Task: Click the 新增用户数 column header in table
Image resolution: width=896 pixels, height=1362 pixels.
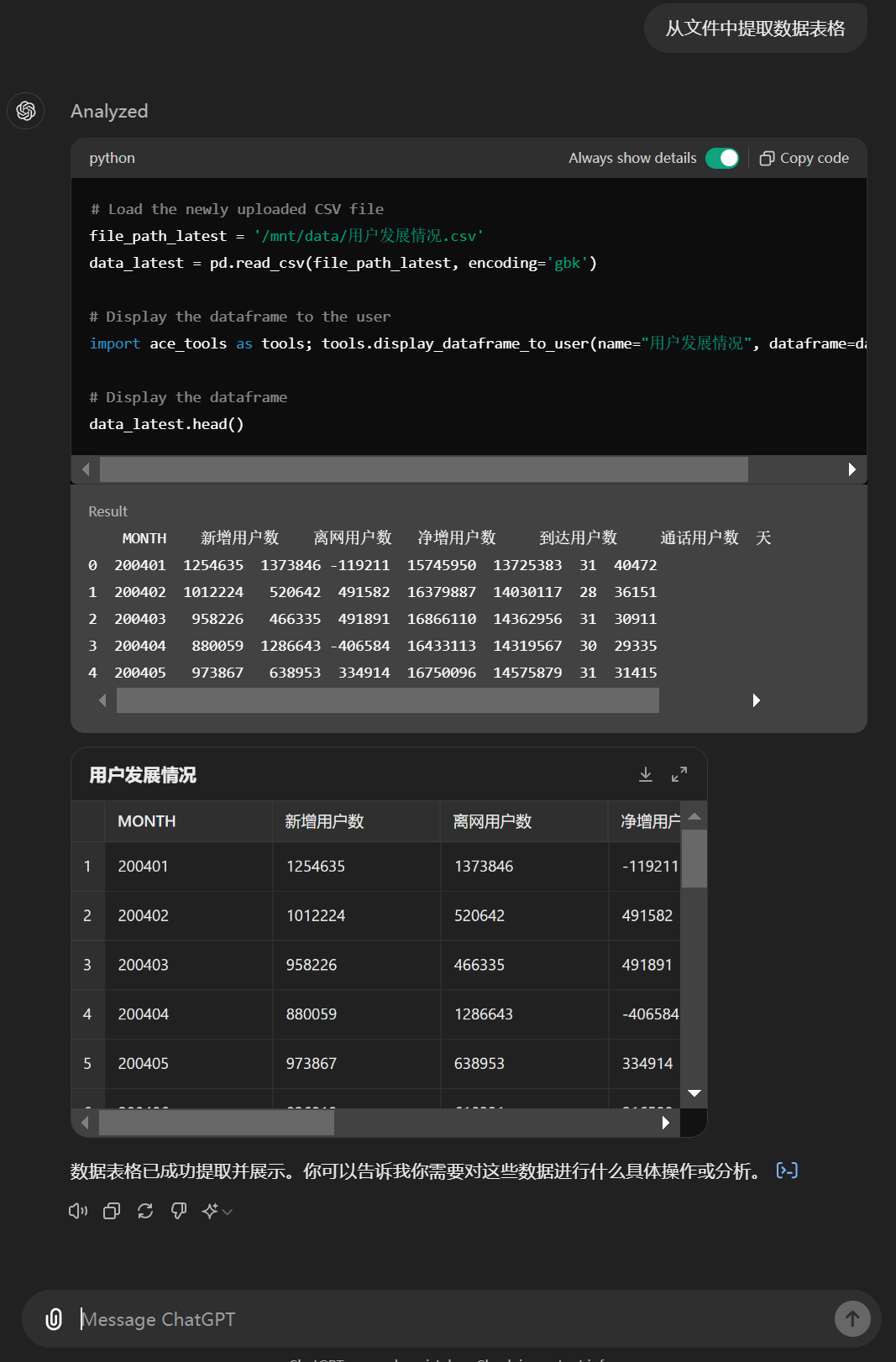Action: click(x=324, y=821)
